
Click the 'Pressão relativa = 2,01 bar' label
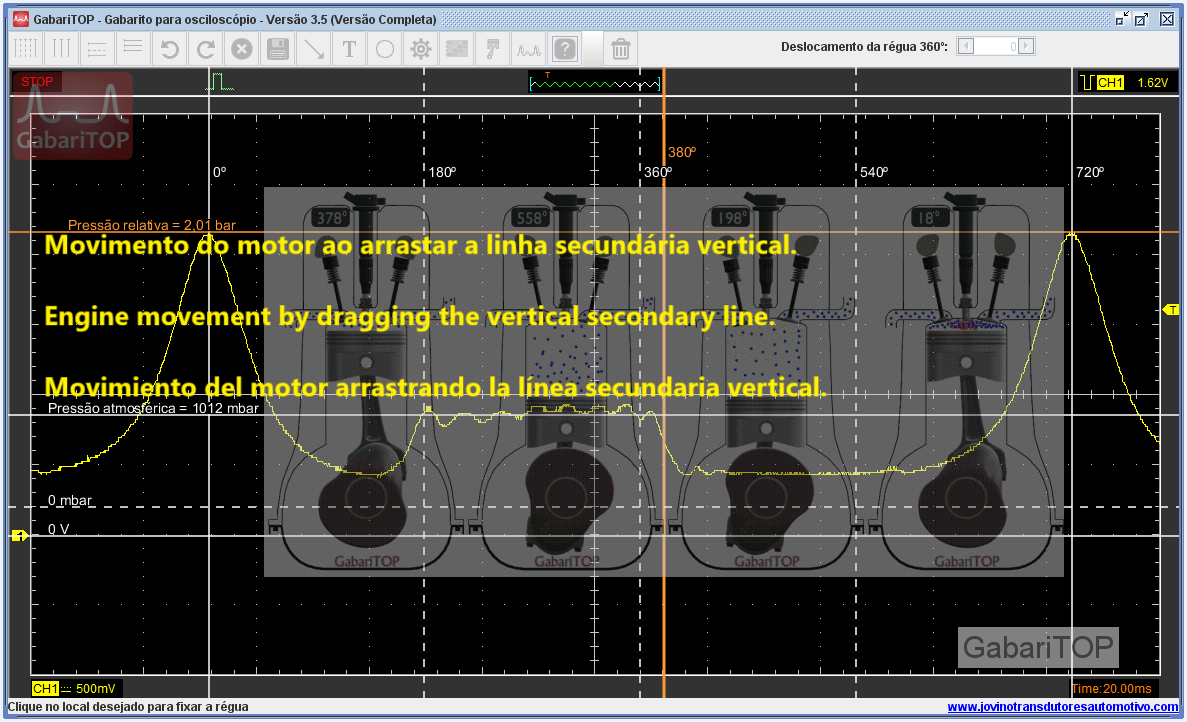151,225
